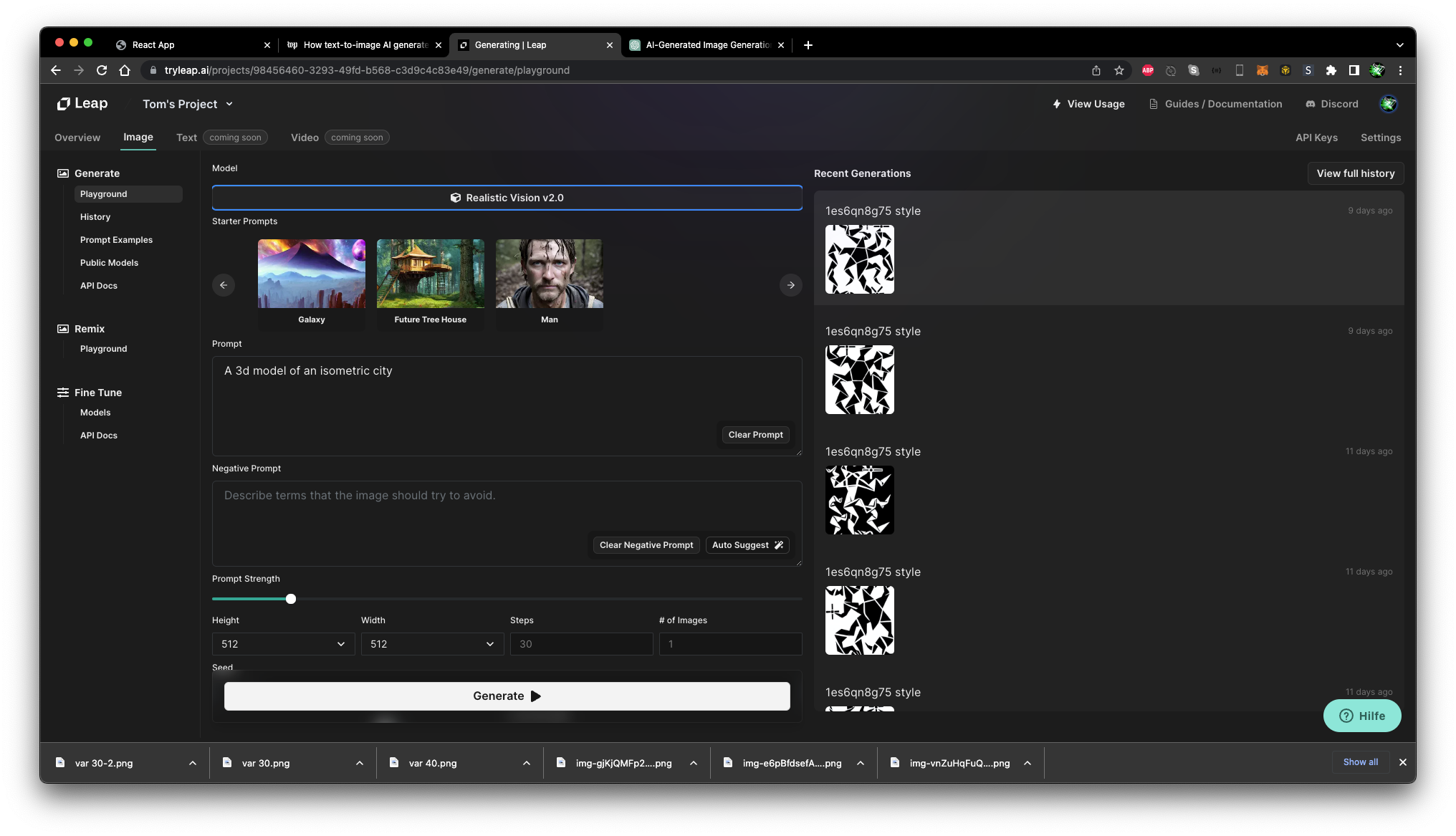Click the left arrow of starter prompts carousel

click(x=224, y=285)
